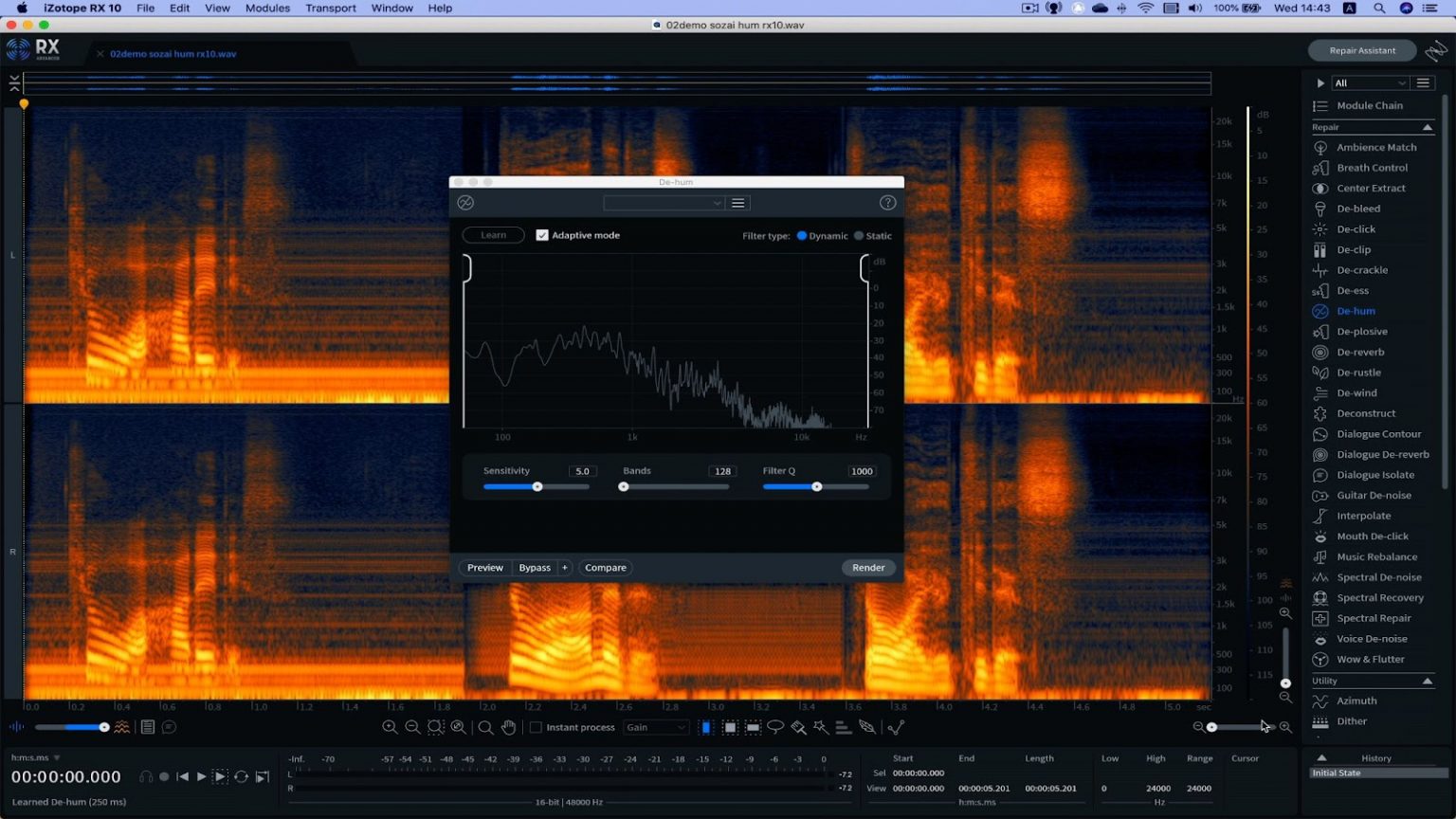Select the Brush selection tool
Screen dimensions: 1456x819
click(x=797, y=727)
